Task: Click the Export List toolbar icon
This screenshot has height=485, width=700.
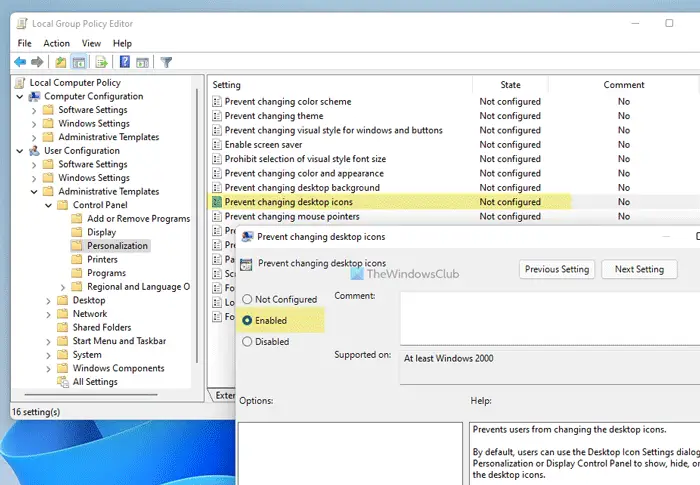Action: tap(101, 62)
